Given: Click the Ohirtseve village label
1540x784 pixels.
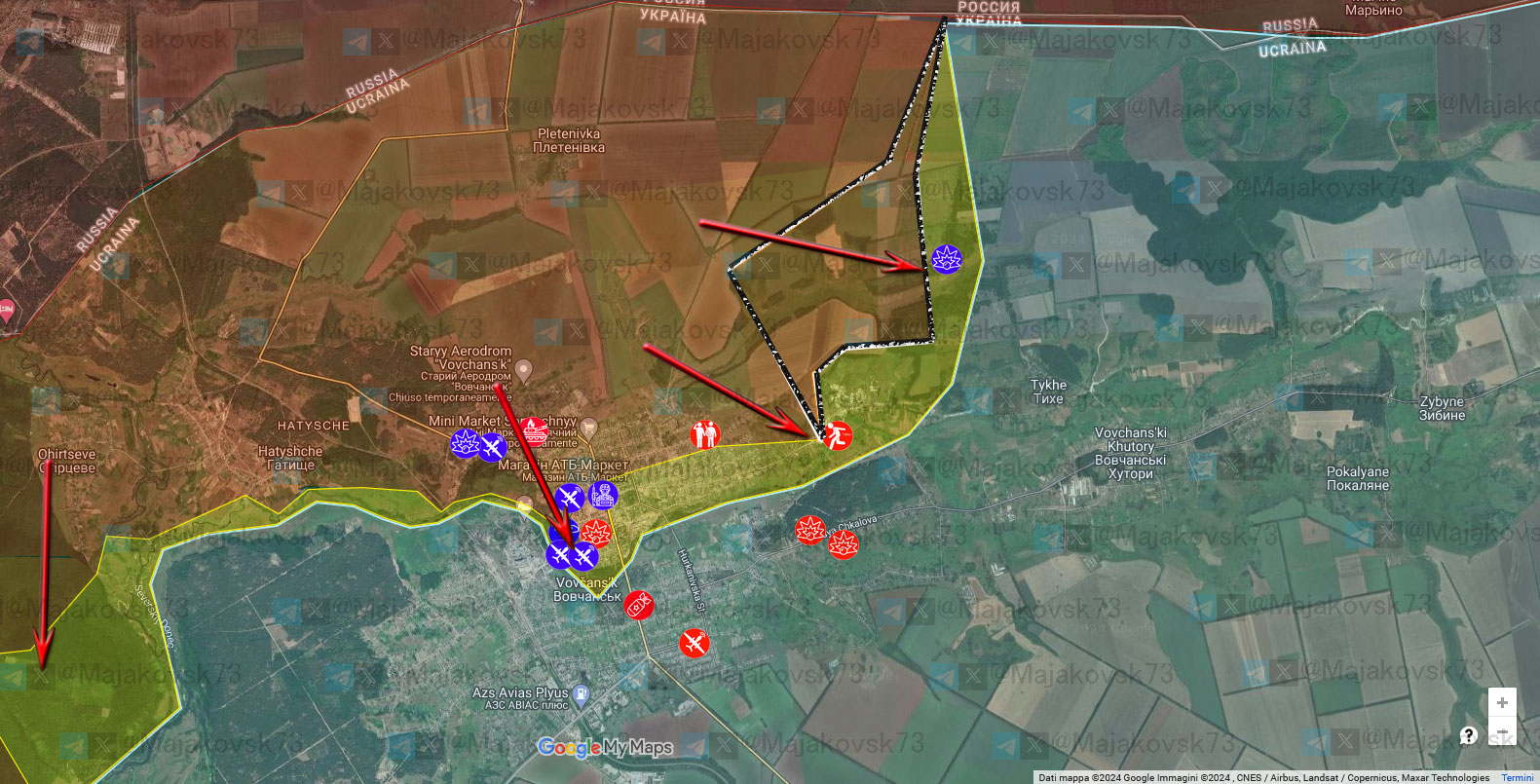Looking at the screenshot, I should 66,461.
